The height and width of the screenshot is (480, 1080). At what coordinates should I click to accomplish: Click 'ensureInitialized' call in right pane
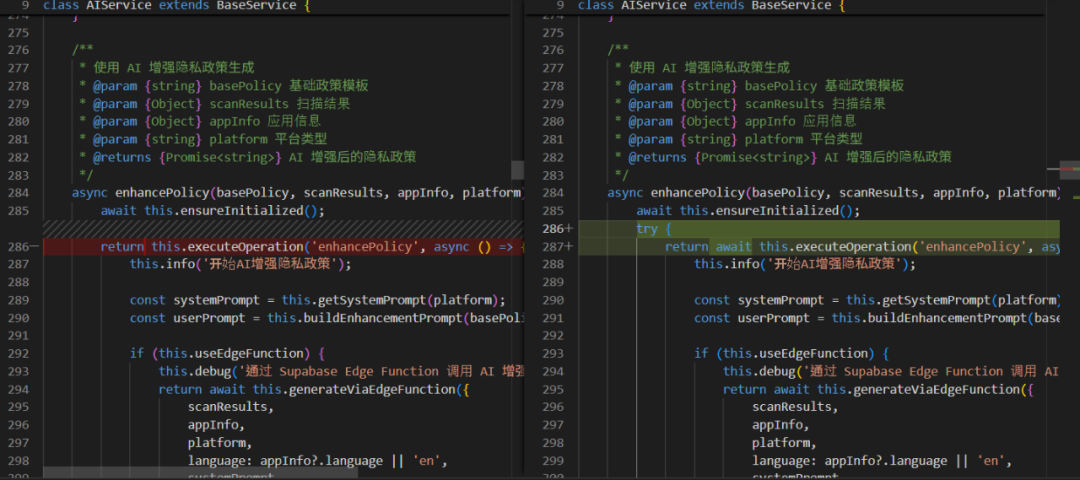tap(776, 211)
